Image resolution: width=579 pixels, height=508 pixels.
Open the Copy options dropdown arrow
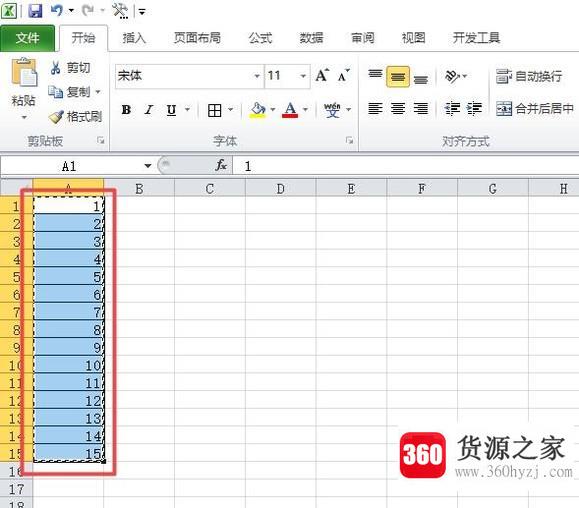pos(98,92)
